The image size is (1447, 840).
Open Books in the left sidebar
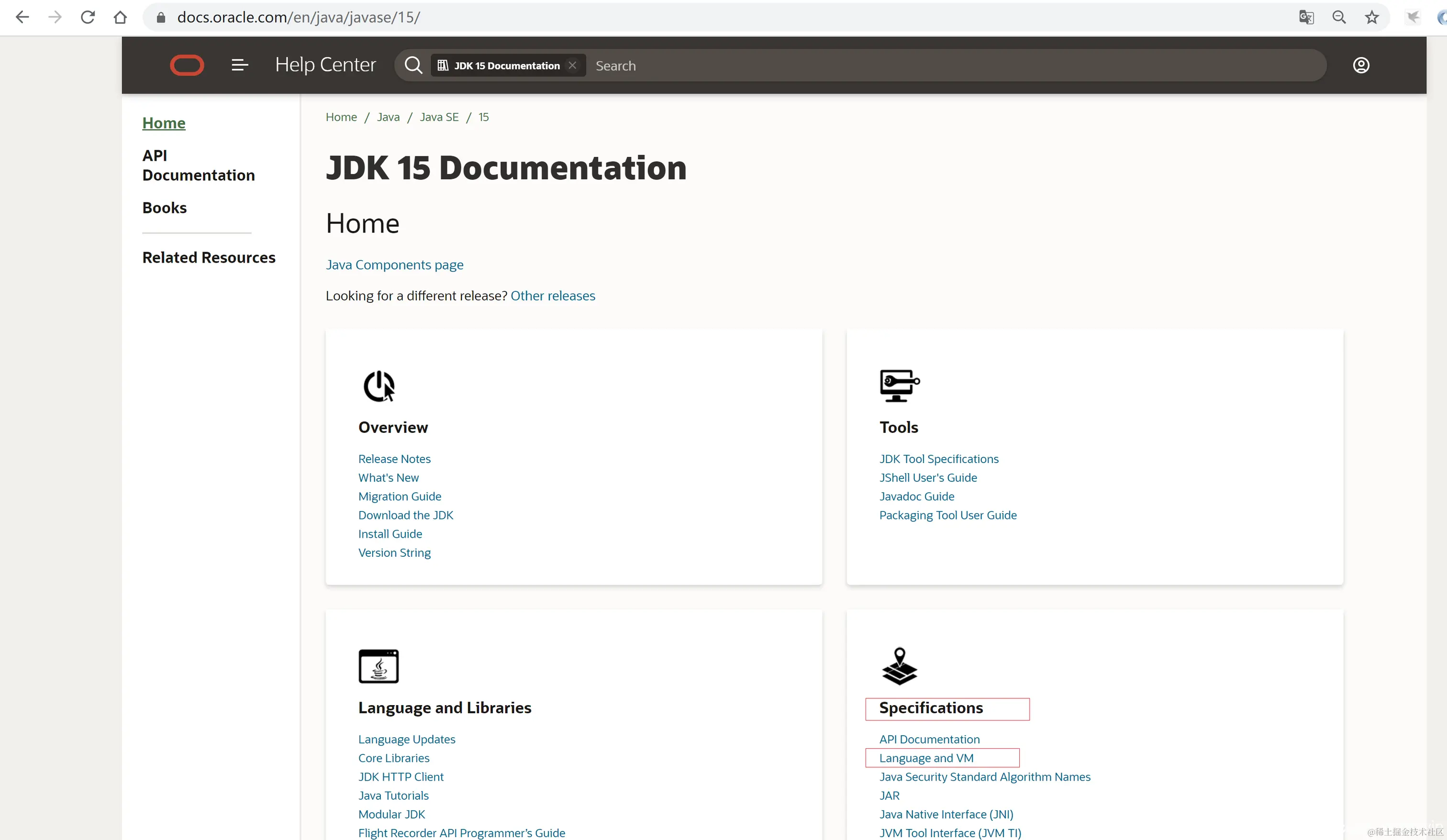point(164,208)
